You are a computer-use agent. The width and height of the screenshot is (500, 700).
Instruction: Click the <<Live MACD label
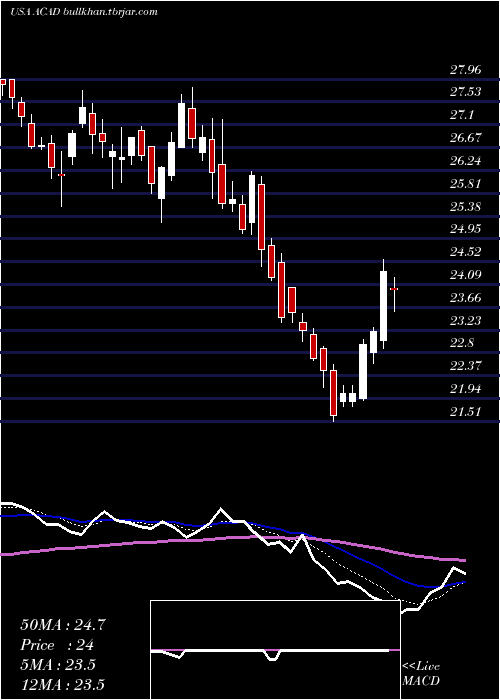coord(421,674)
